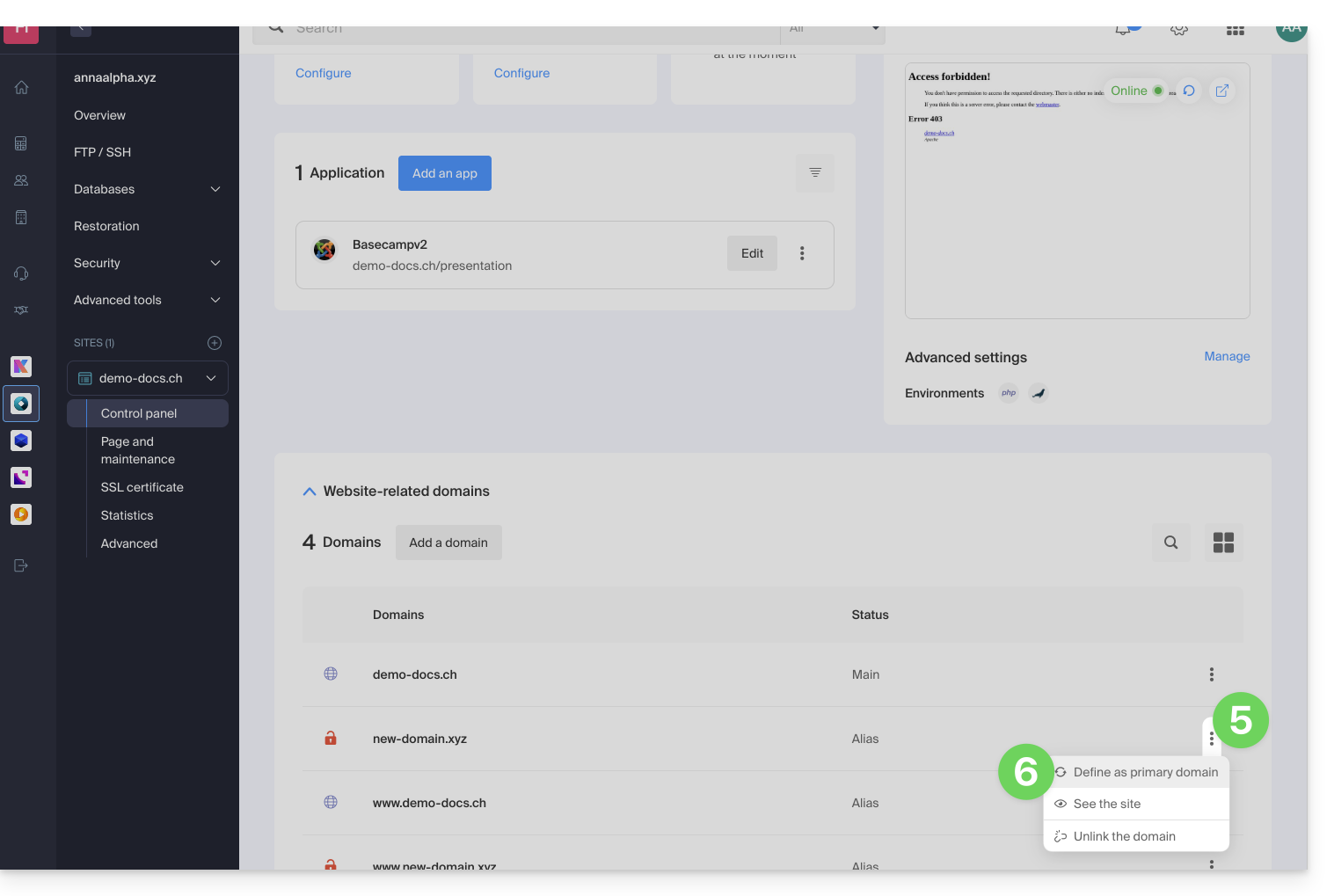
Task: Collapse Website-related domains section
Action: pos(310,492)
